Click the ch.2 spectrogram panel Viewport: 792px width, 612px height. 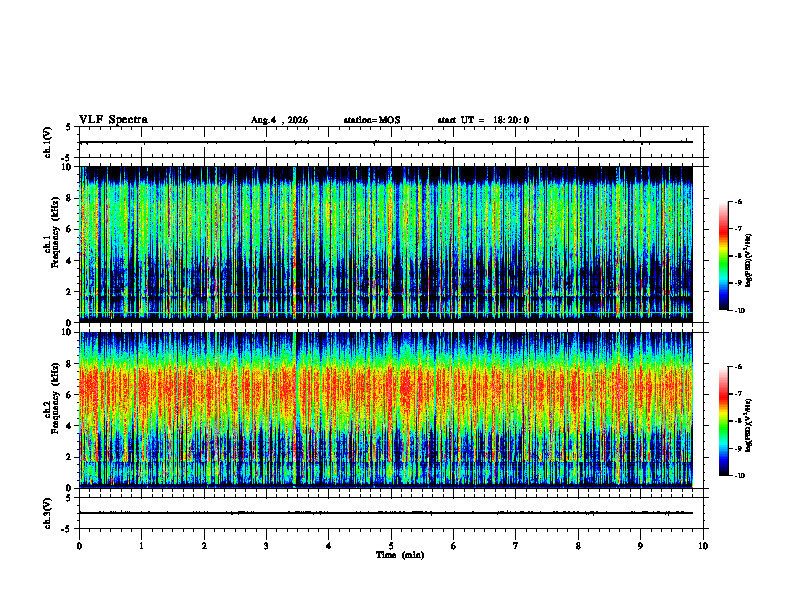[x=385, y=410]
